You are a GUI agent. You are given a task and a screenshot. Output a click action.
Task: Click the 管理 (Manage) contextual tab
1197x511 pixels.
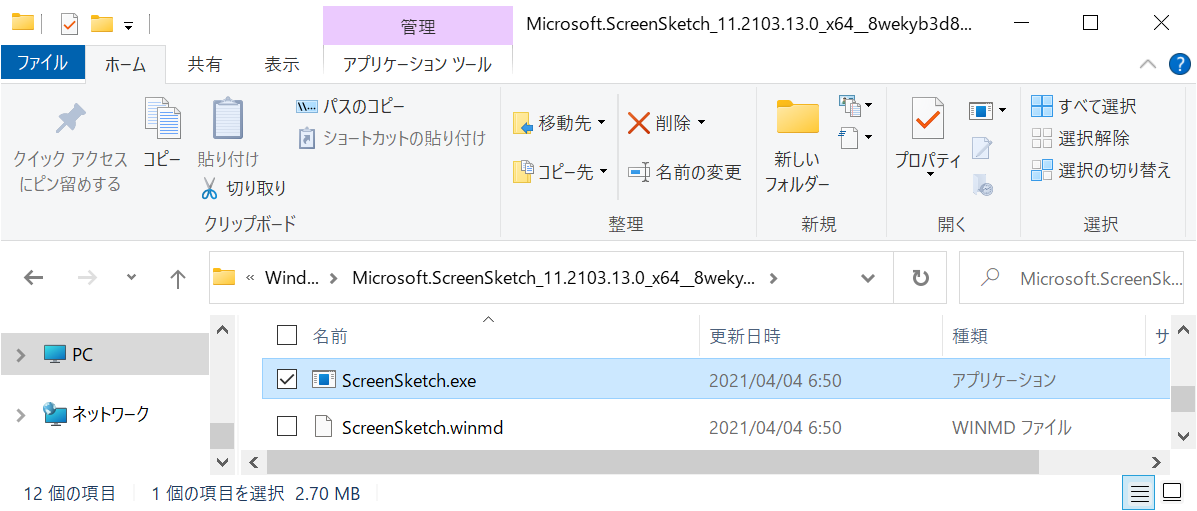click(x=418, y=27)
